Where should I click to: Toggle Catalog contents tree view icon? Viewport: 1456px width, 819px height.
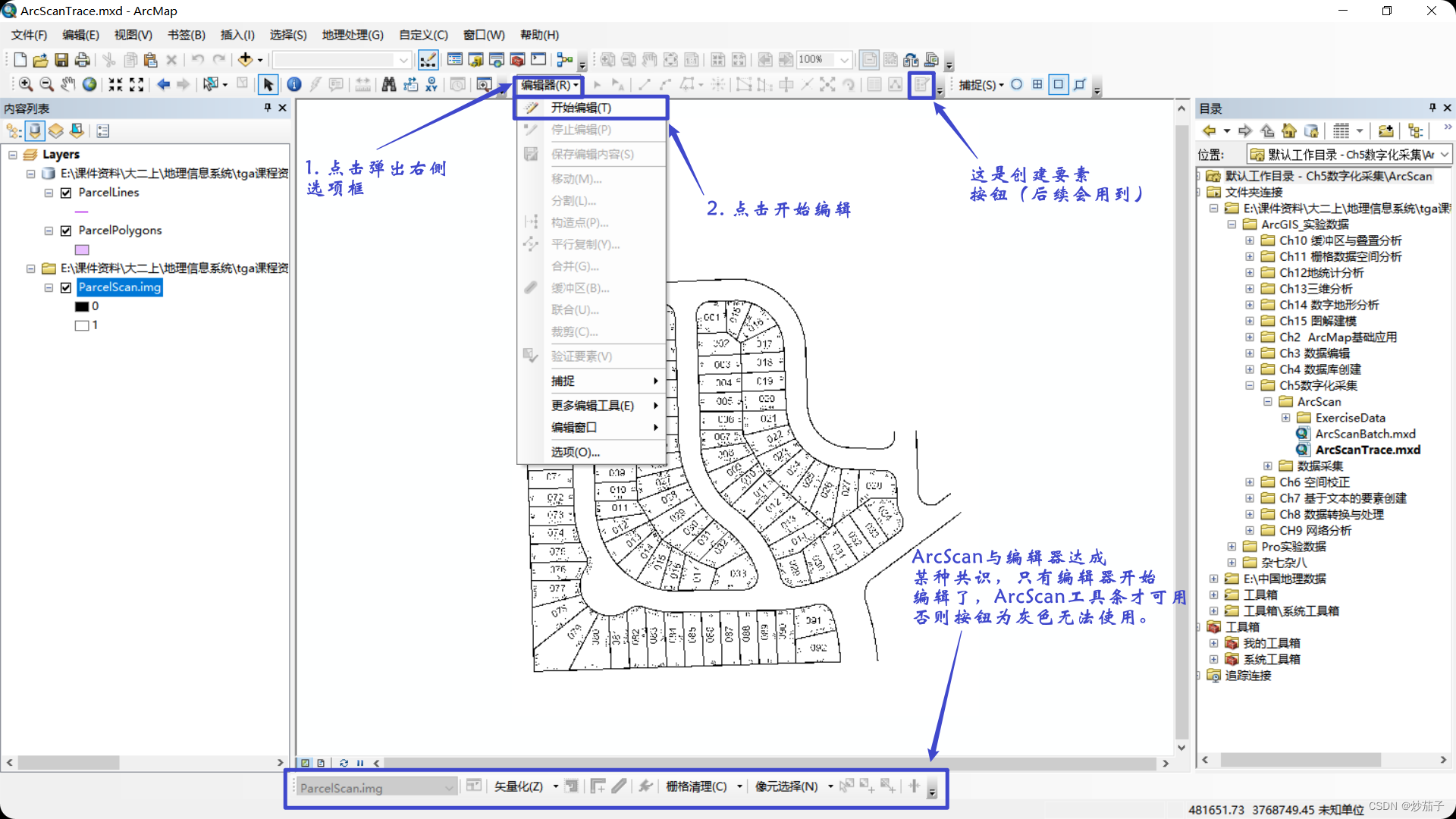tap(1415, 130)
